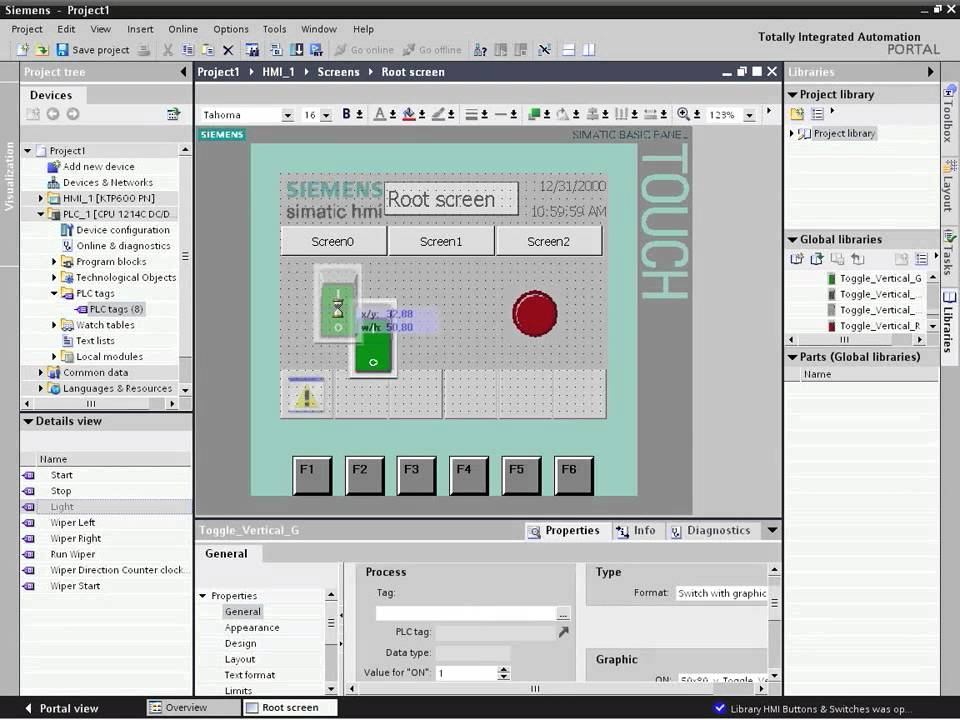960x720 pixels.
Task: Click the Screen0 button on HMI
Action: (x=333, y=242)
